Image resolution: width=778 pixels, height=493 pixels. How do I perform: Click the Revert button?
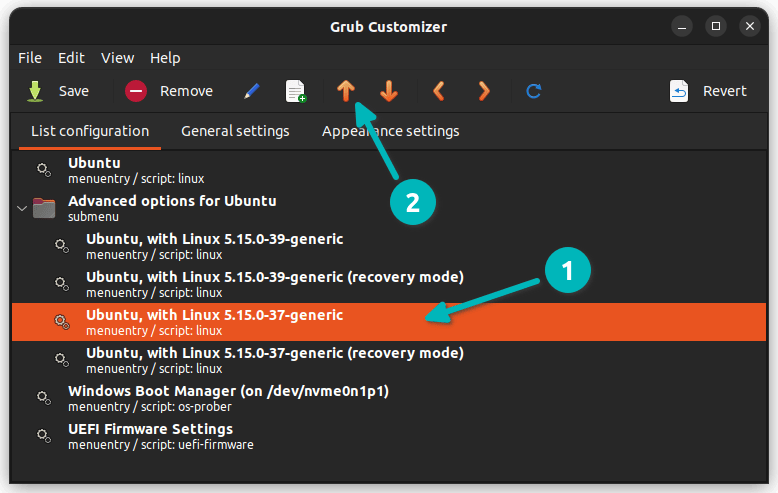pyautogui.click(x=708, y=92)
